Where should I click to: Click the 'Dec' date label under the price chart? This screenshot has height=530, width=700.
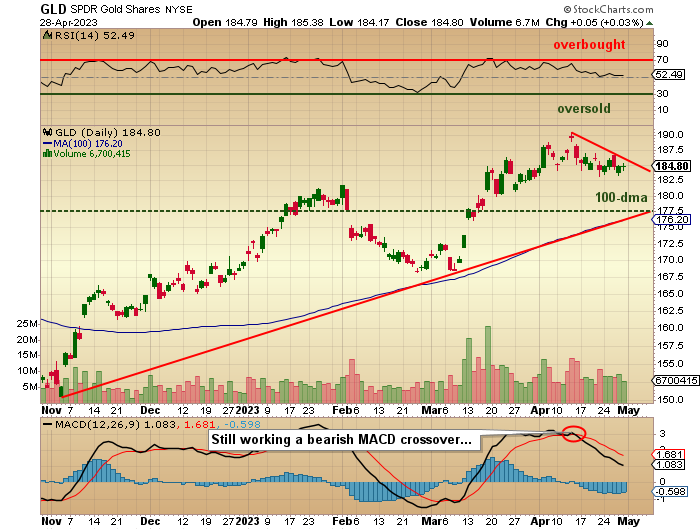coord(150,410)
